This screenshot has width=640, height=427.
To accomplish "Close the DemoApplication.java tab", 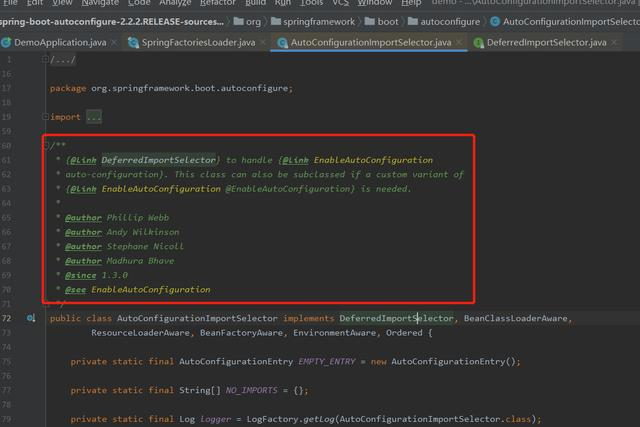I will (114, 42).
